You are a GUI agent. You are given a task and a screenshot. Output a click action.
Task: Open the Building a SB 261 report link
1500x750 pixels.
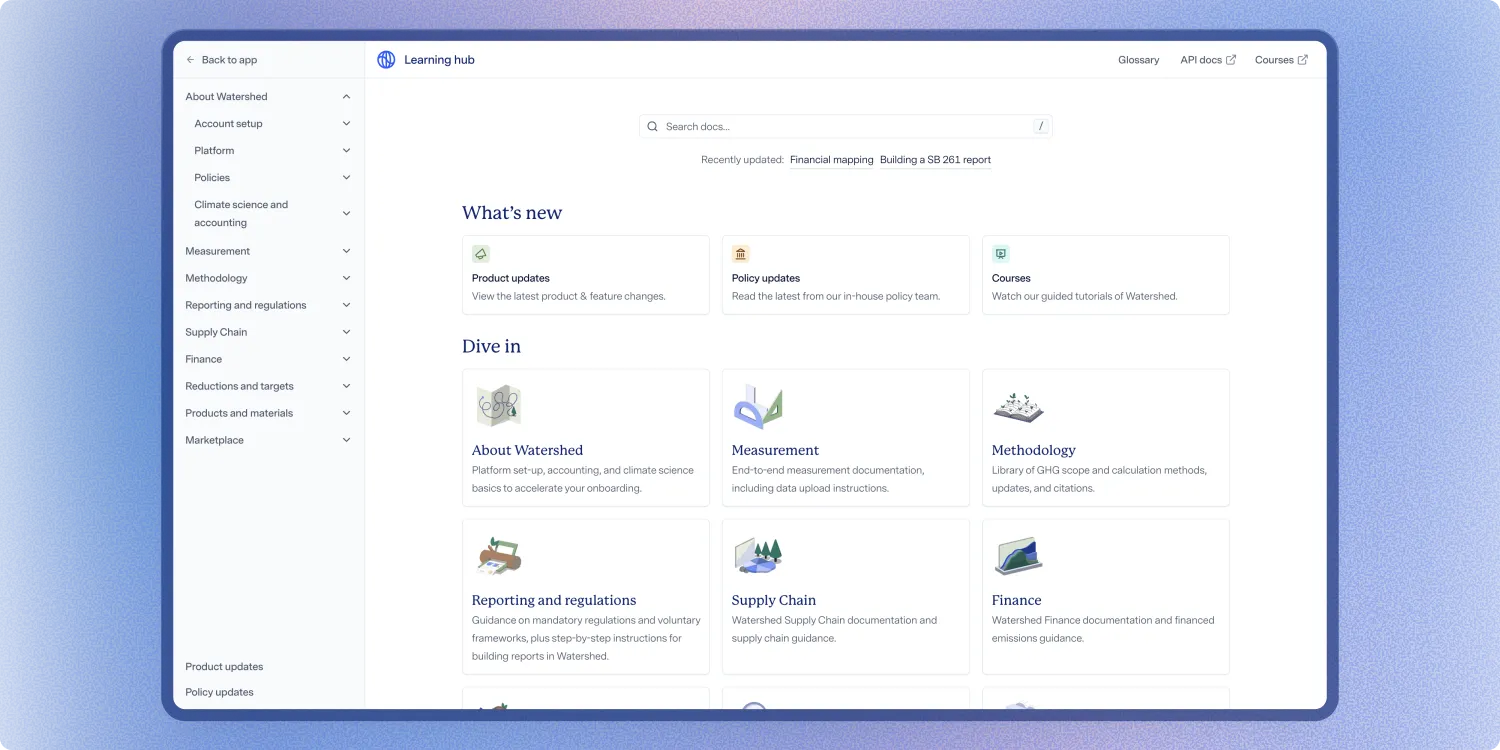tap(935, 159)
